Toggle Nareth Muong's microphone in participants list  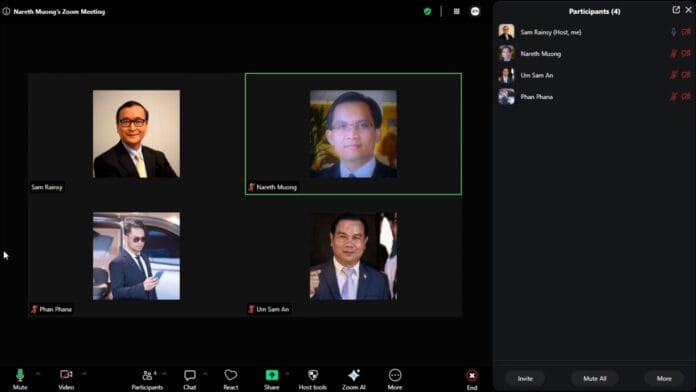pos(673,54)
